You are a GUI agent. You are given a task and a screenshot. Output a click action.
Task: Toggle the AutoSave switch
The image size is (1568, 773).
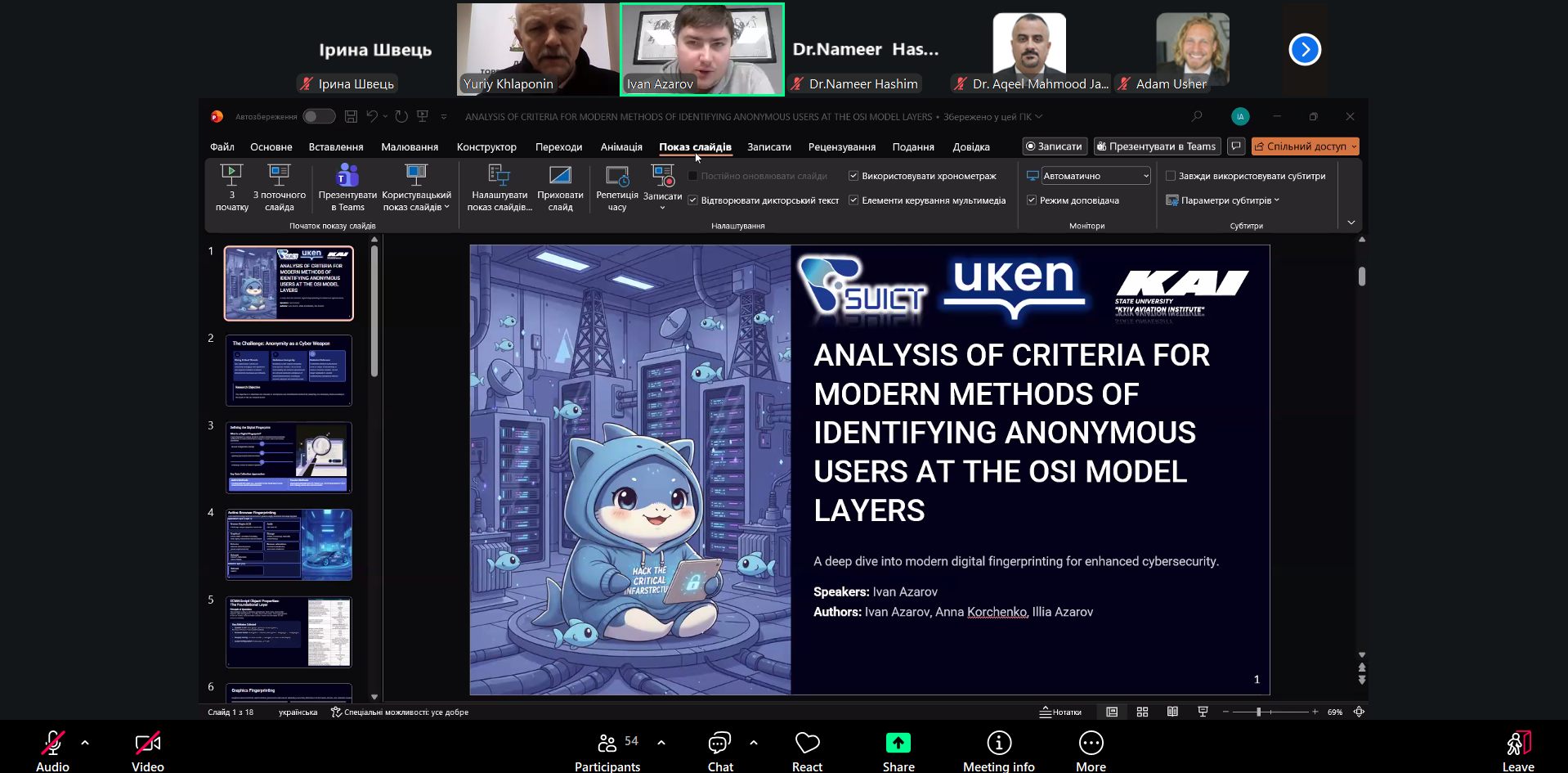point(319,117)
